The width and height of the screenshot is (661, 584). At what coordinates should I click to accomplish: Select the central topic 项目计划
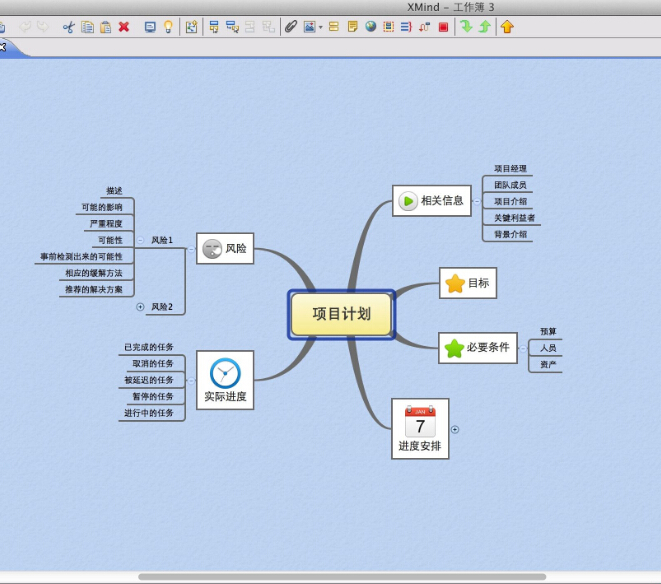click(341, 314)
